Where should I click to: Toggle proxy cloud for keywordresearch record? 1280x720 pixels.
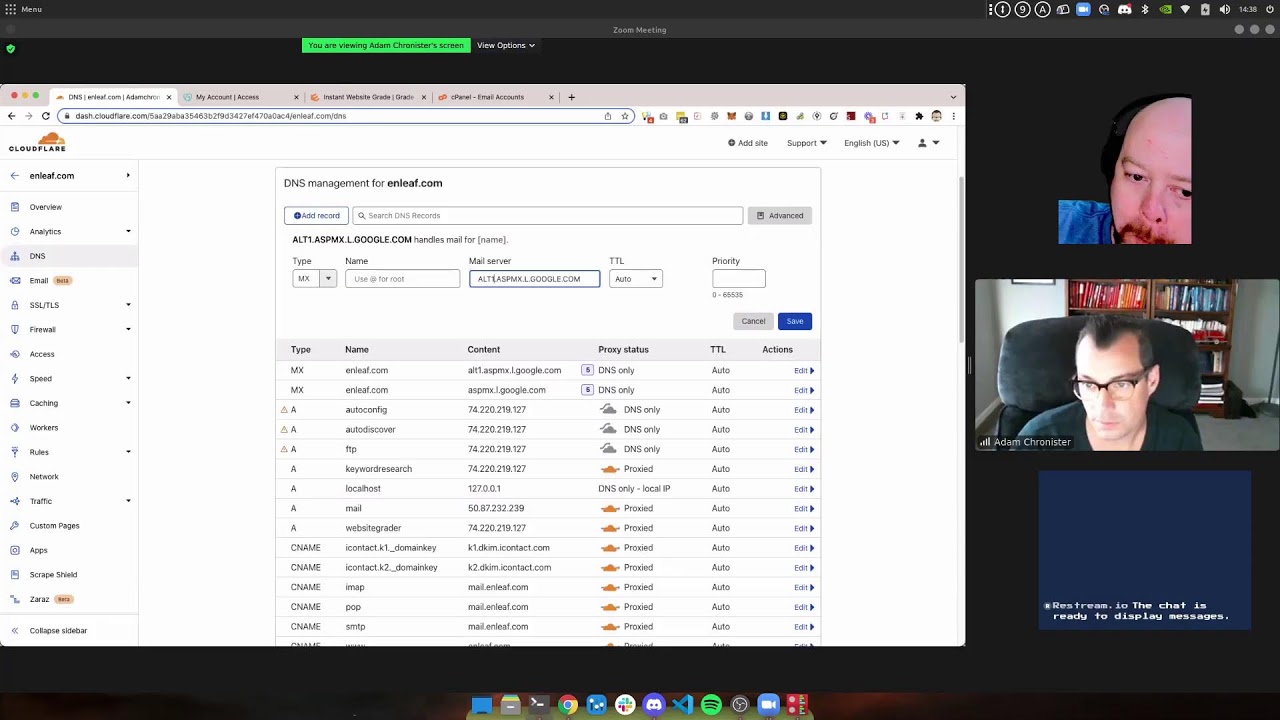click(x=609, y=469)
